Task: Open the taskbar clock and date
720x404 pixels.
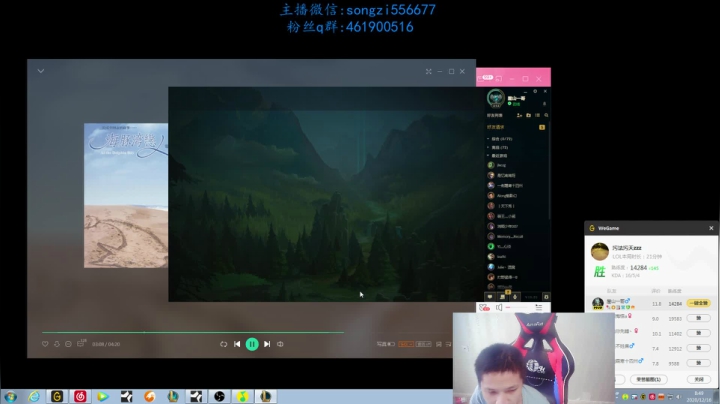Action: [698, 397]
